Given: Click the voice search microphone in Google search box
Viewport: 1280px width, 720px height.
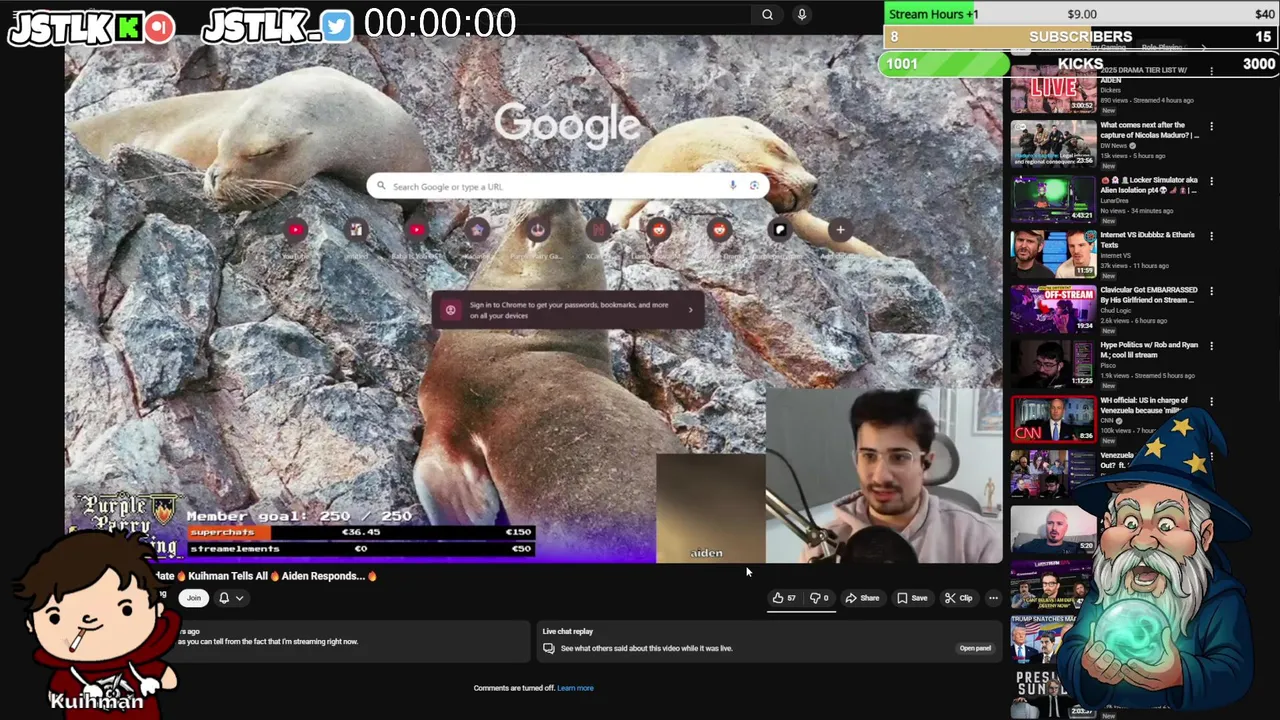Looking at the screenshot, I should point(733,186).
